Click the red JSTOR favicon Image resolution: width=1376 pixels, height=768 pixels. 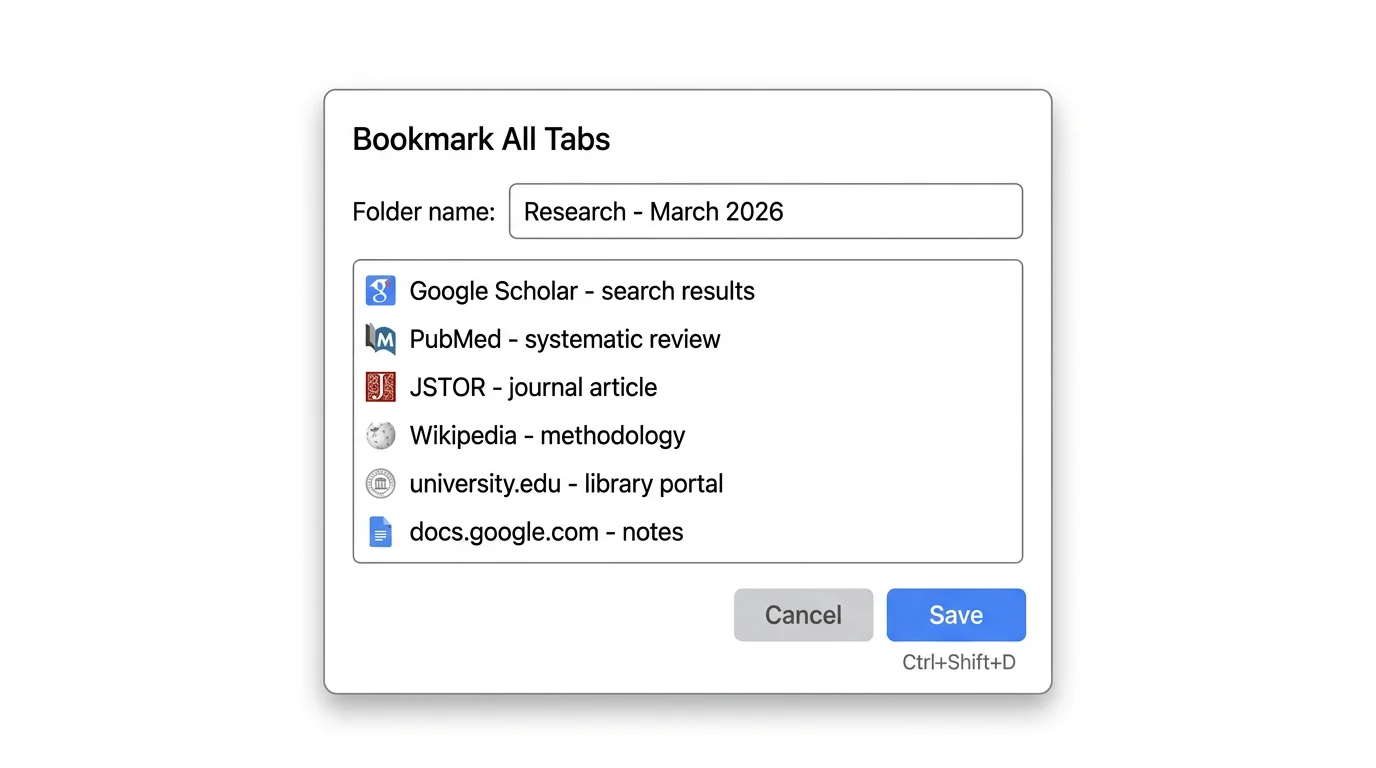[x=380, y=387]
